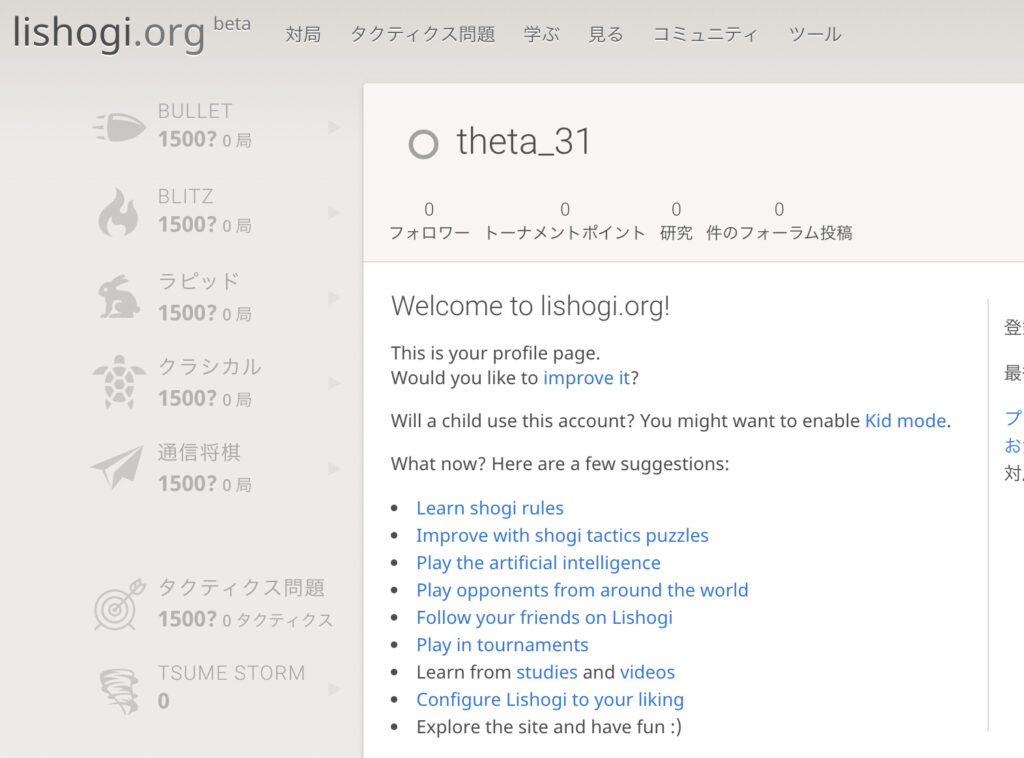Expand the Blitz rating arrow
Image resolution: width=1024 pixels, height=758 pixels.
pyautogui.click(x=334, y=212)
